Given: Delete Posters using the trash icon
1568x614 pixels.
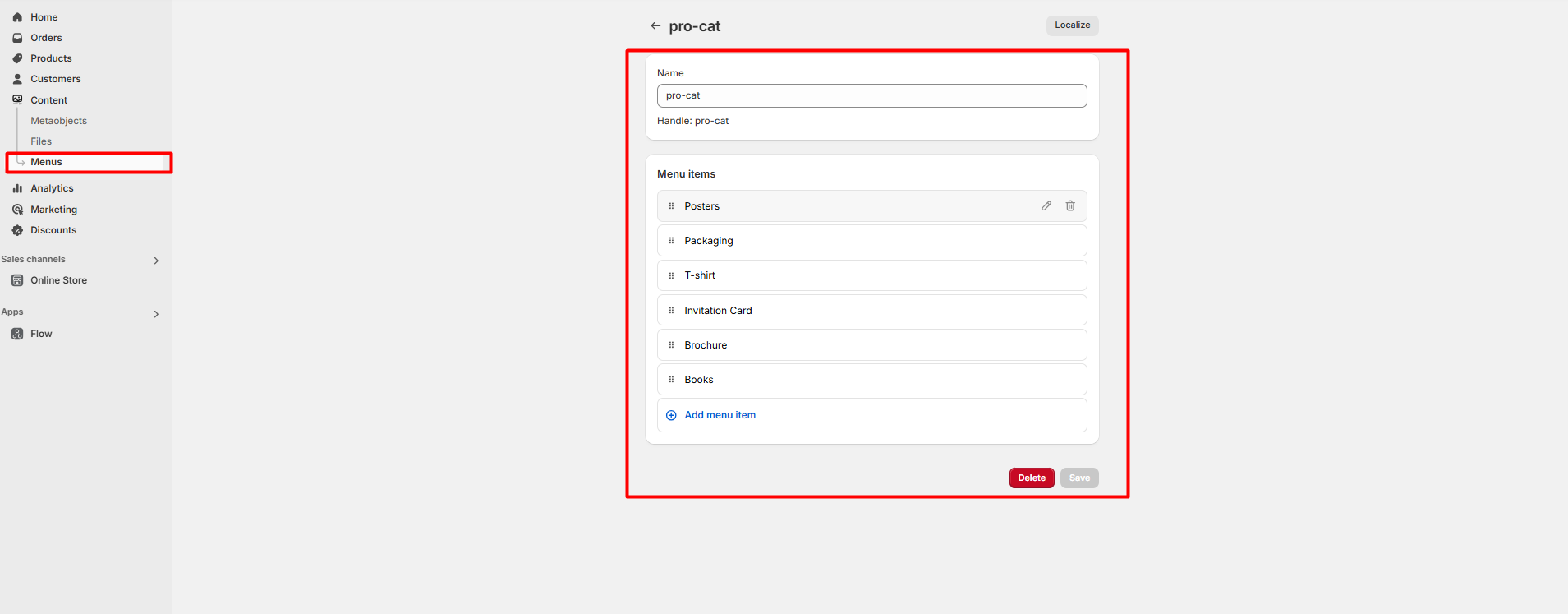Looking at the screenshot, I should pos(1070,206).
